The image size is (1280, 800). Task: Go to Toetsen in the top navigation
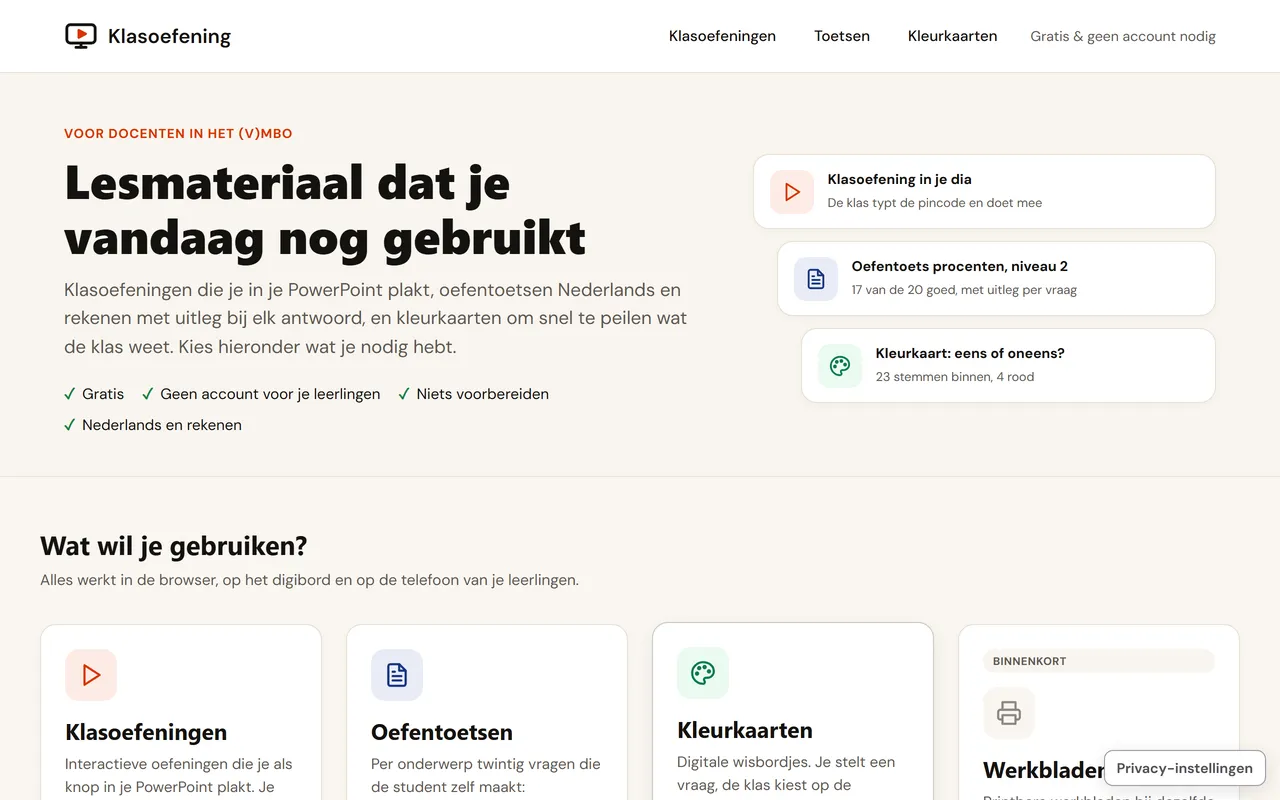(x=842, y=36)
